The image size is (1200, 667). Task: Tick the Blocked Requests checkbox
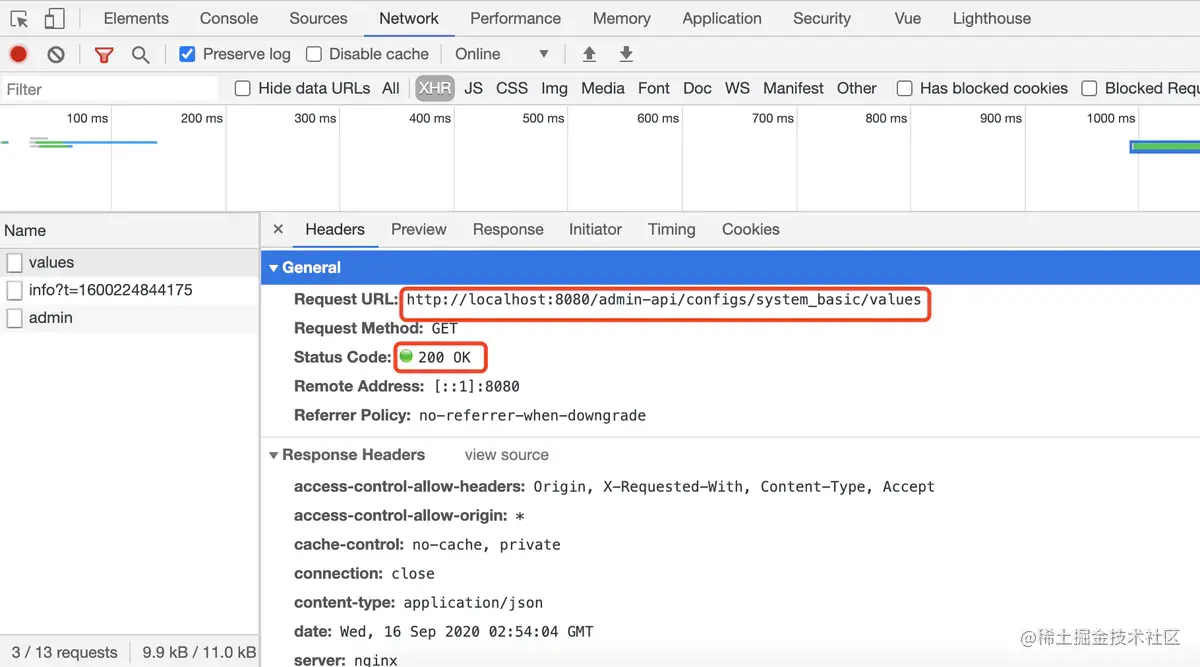1089,88
